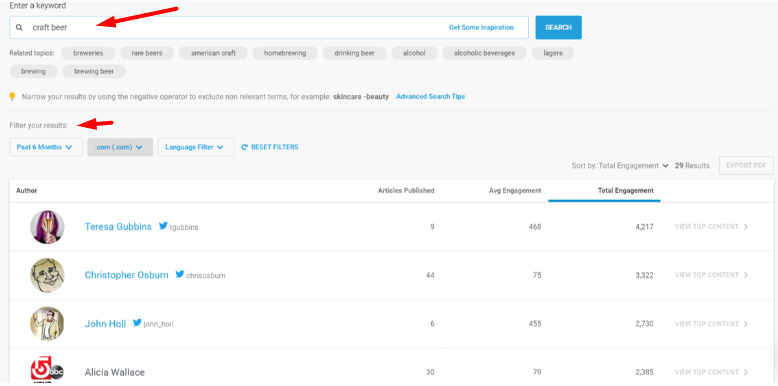Open John Holl author name link
Screen dimensions: 778x386
105,323
